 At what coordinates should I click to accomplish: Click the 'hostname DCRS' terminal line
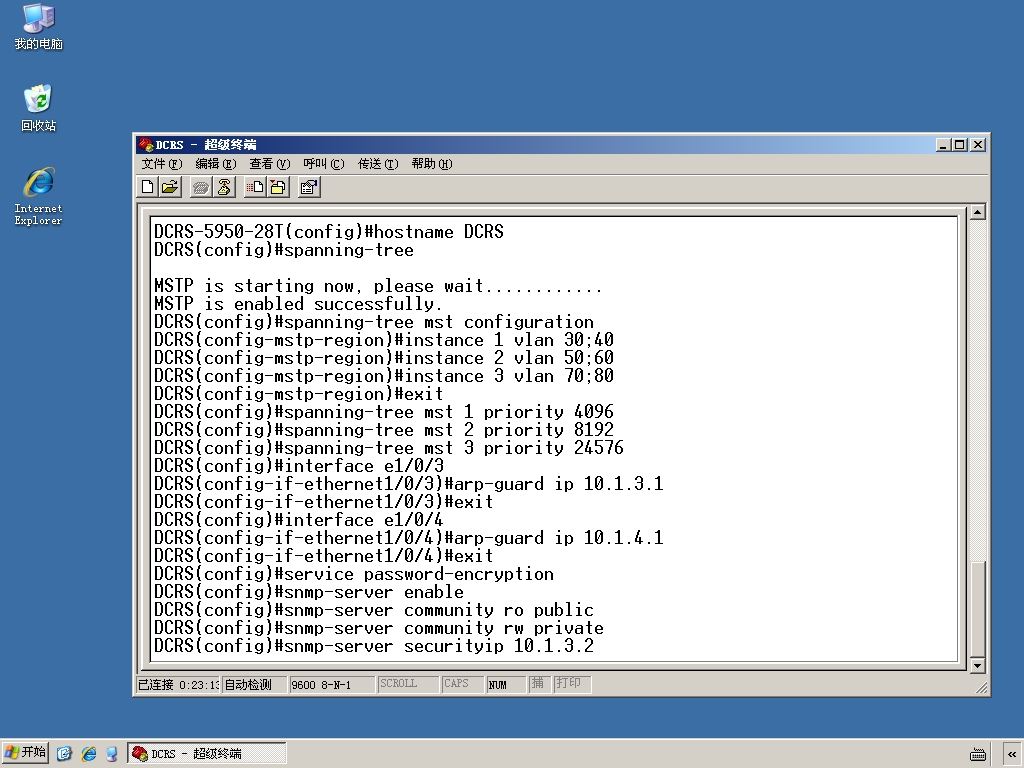coord(328,232)
